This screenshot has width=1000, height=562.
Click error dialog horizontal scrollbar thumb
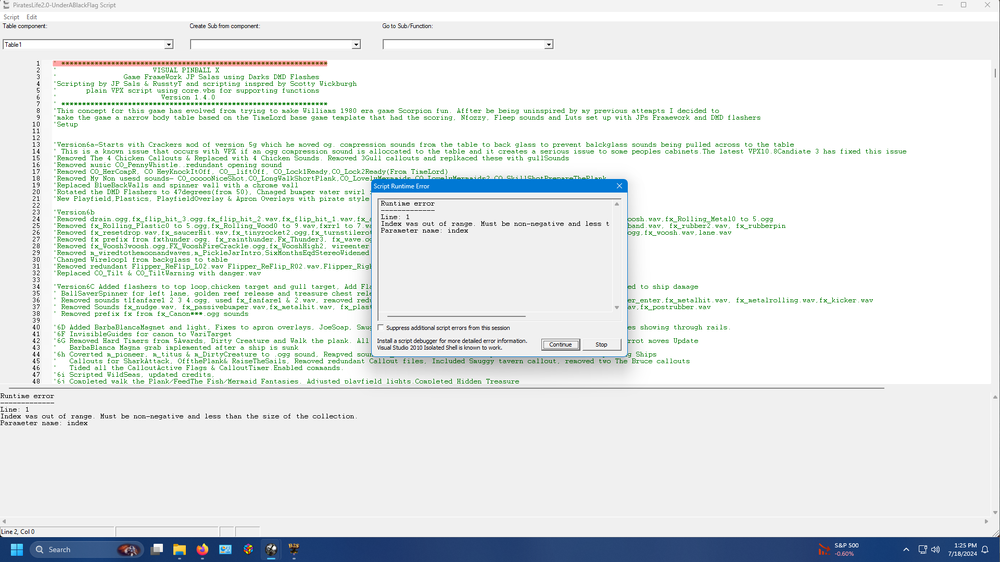point(456,316)
